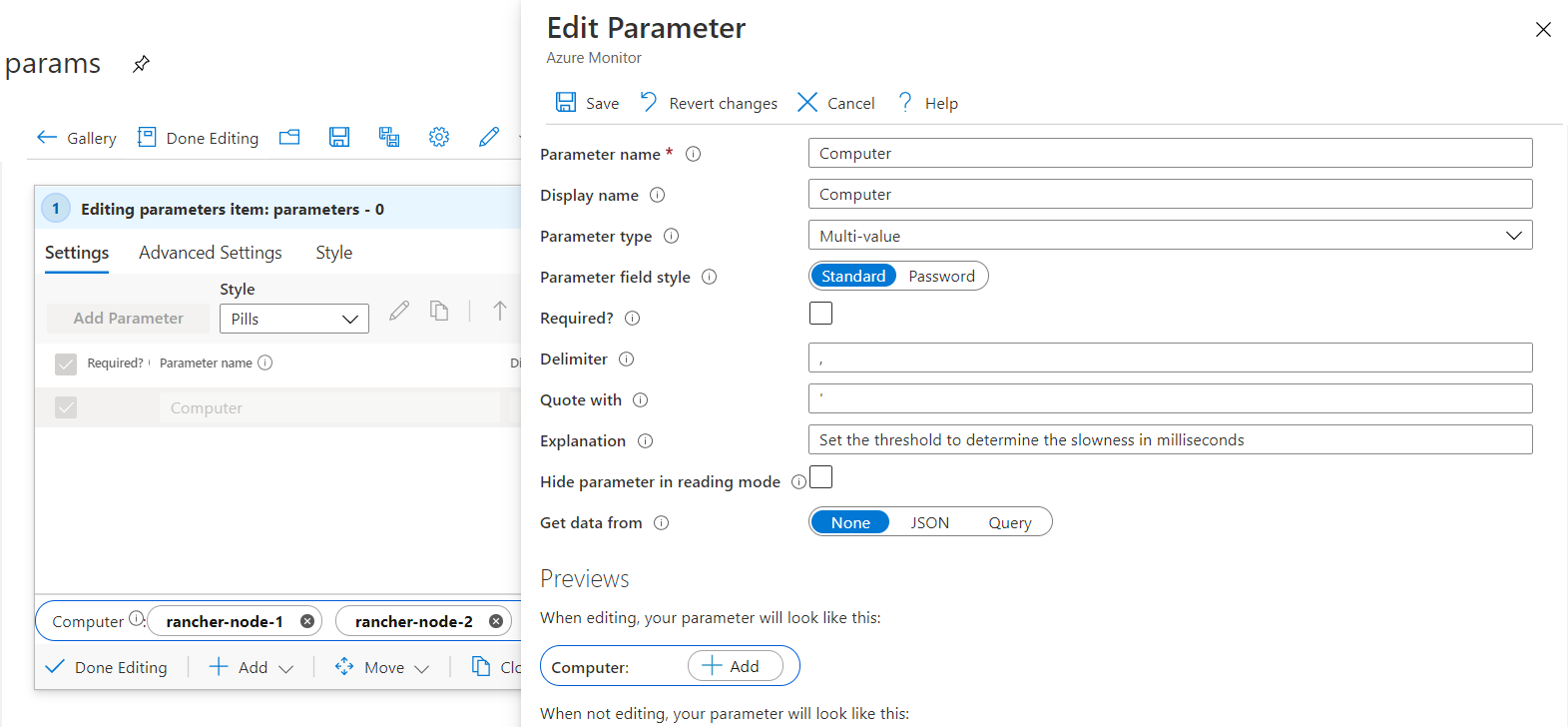The height and width of the screenshot is (727, 1568).
Task: Click the Open folder toolbar icon
Action: [289, 138]
